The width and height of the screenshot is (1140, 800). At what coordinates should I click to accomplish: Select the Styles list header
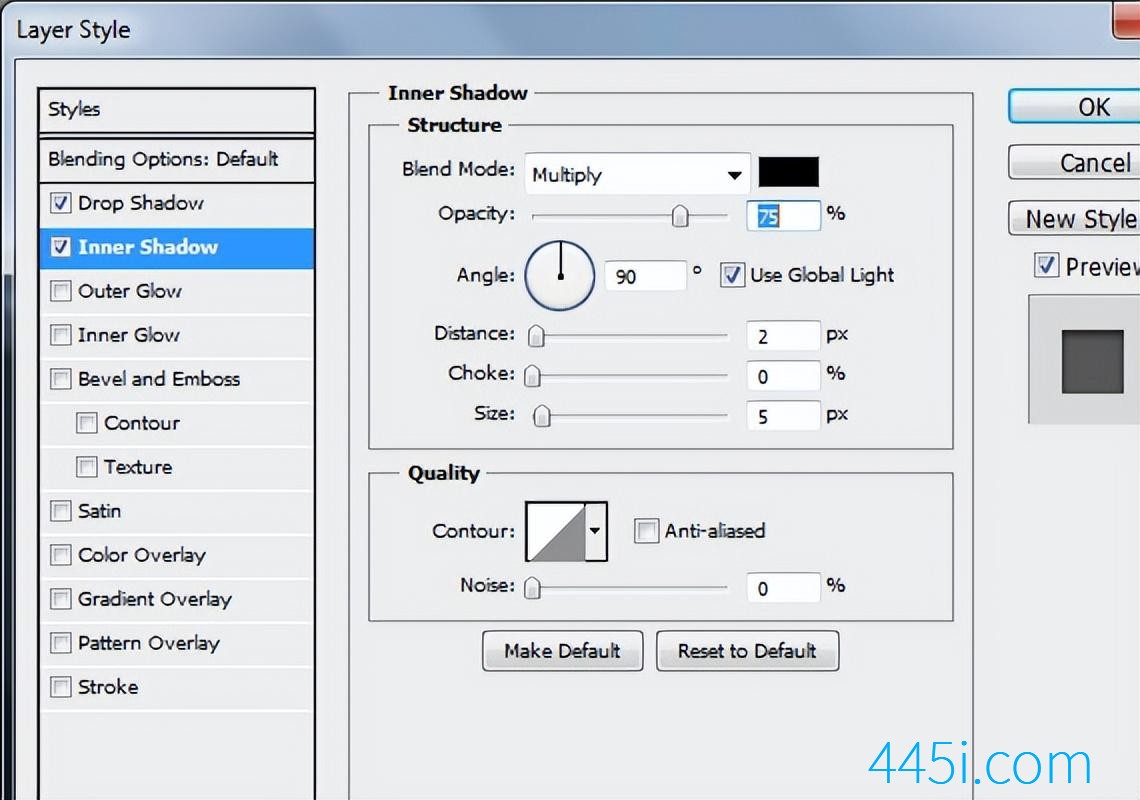click(177, 111)
